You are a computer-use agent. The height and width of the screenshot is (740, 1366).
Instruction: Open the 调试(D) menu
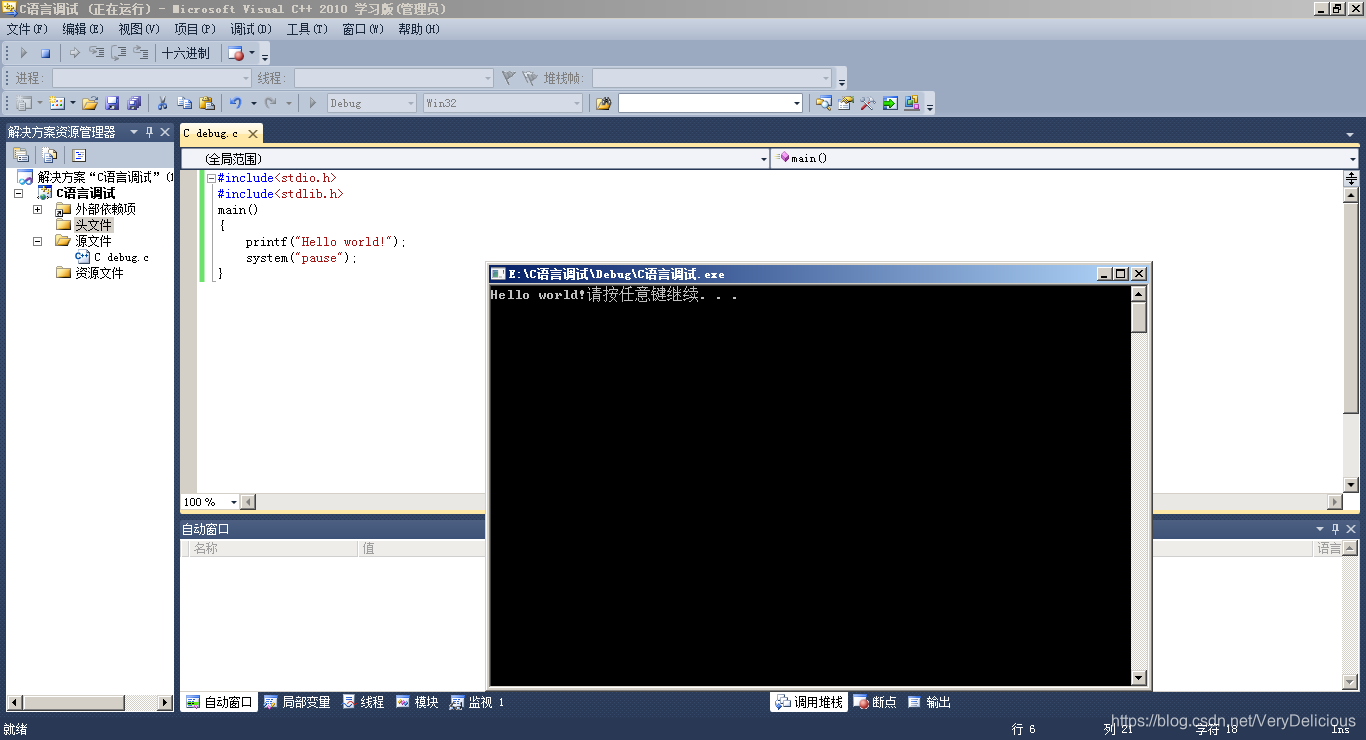pyautogui.click(x=251, y=29)
